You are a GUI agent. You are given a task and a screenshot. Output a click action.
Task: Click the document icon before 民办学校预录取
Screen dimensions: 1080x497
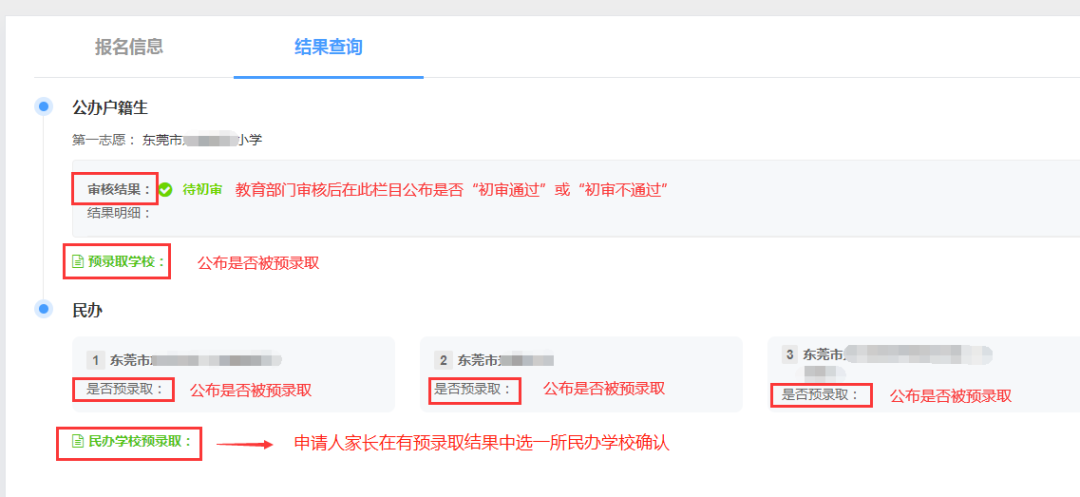[77, 441]
